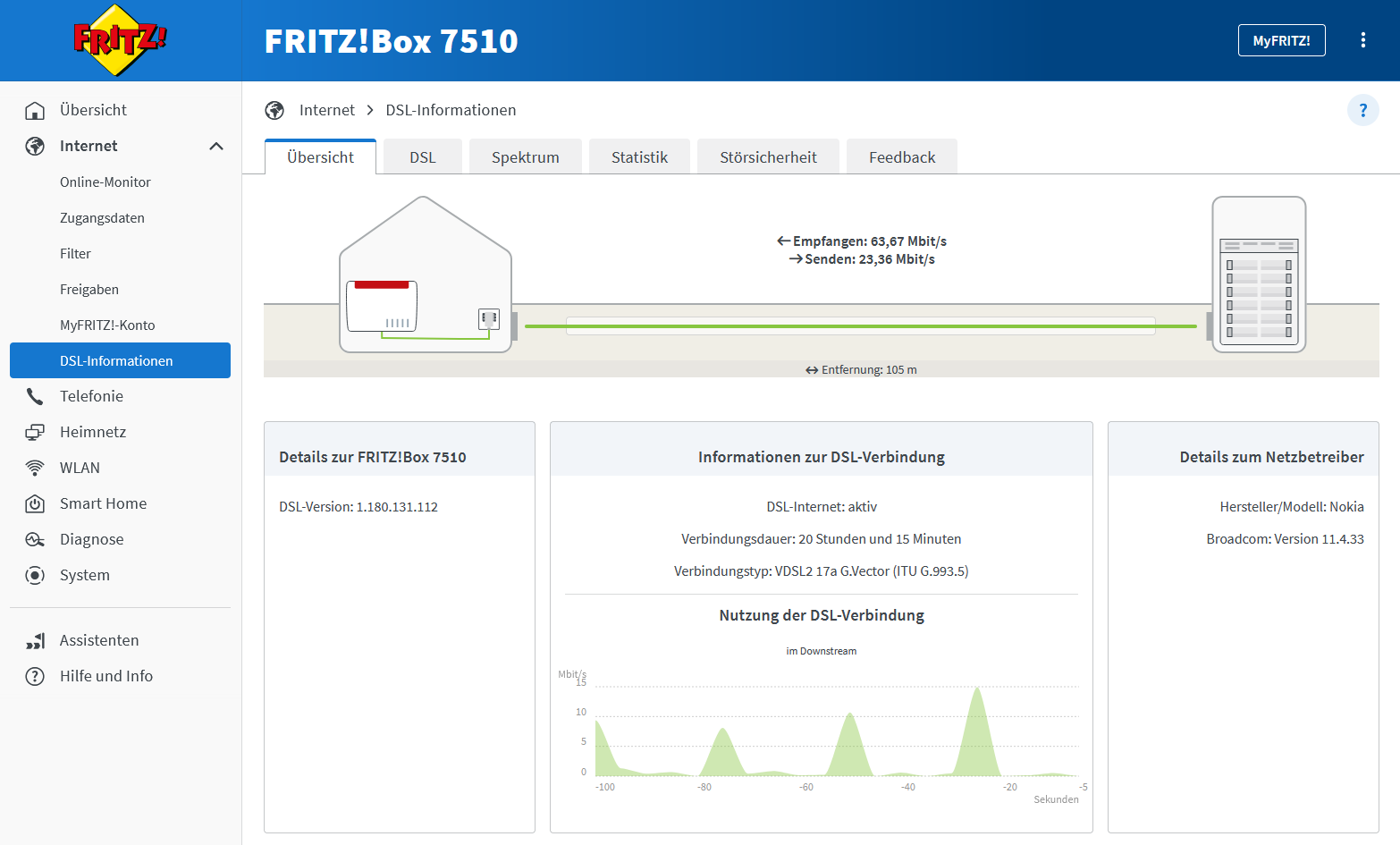
Task: Select DSL-Informationen menu item
Action: click(120, 360)
